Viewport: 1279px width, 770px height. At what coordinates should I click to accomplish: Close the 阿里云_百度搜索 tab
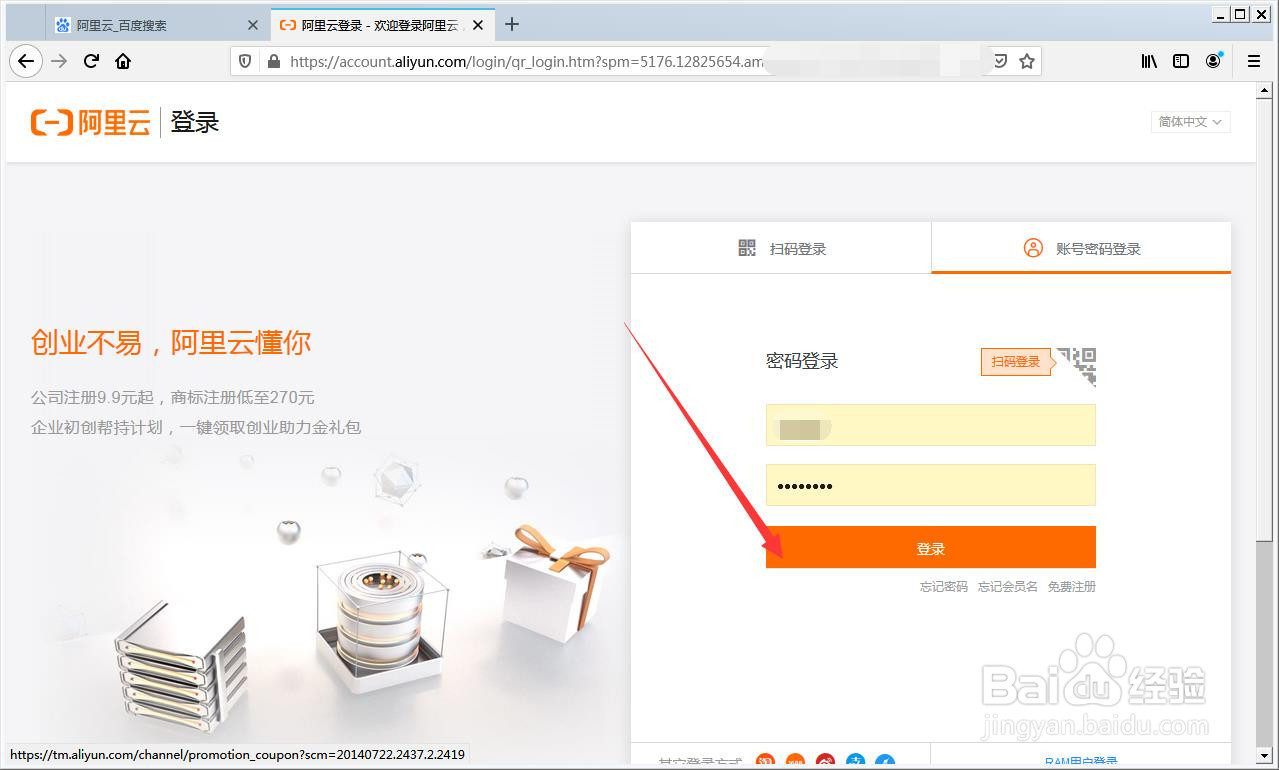(x=253, y=25)
